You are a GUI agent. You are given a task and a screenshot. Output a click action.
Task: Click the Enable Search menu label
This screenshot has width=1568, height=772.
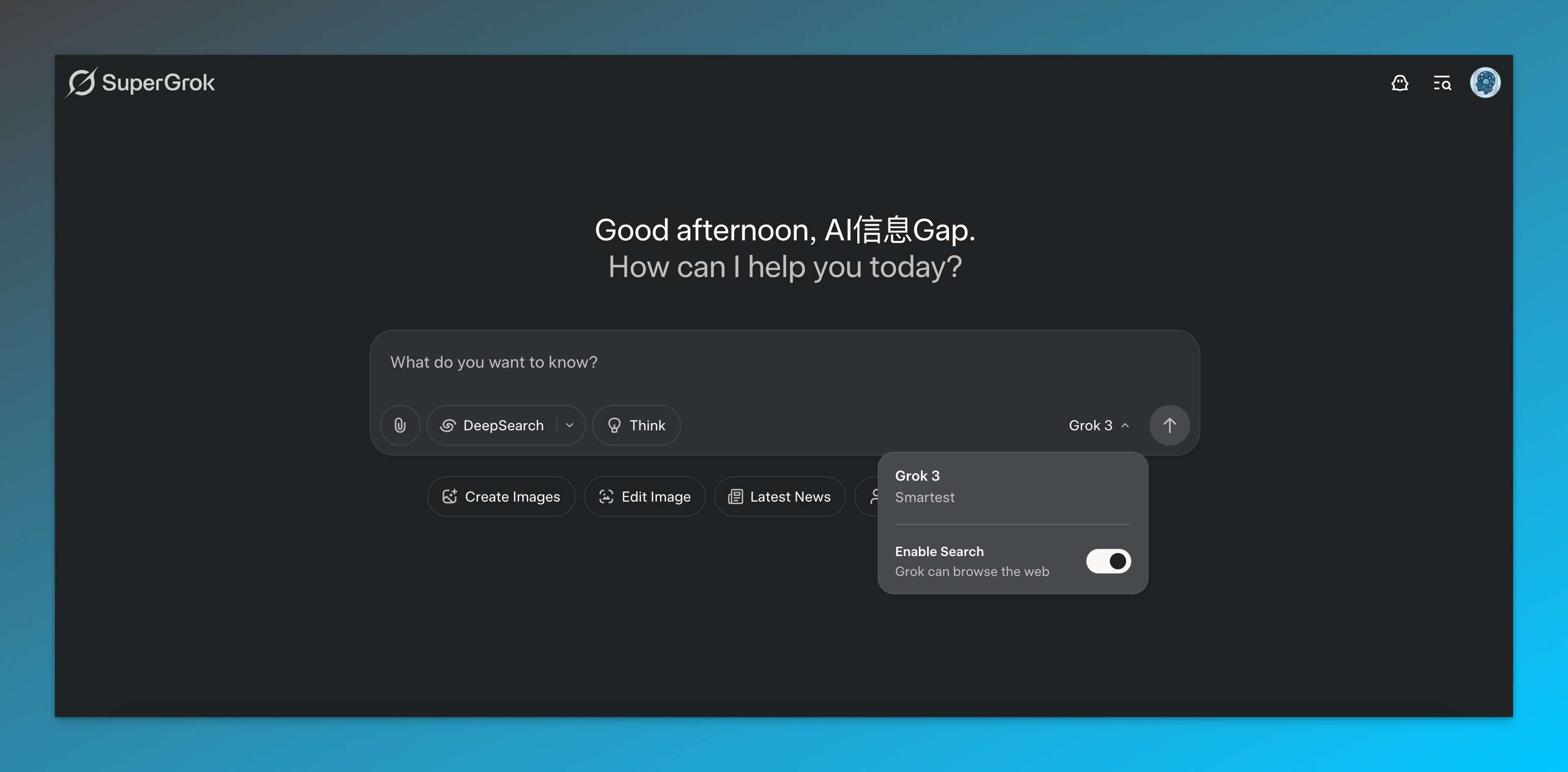(x=939, y=551)
